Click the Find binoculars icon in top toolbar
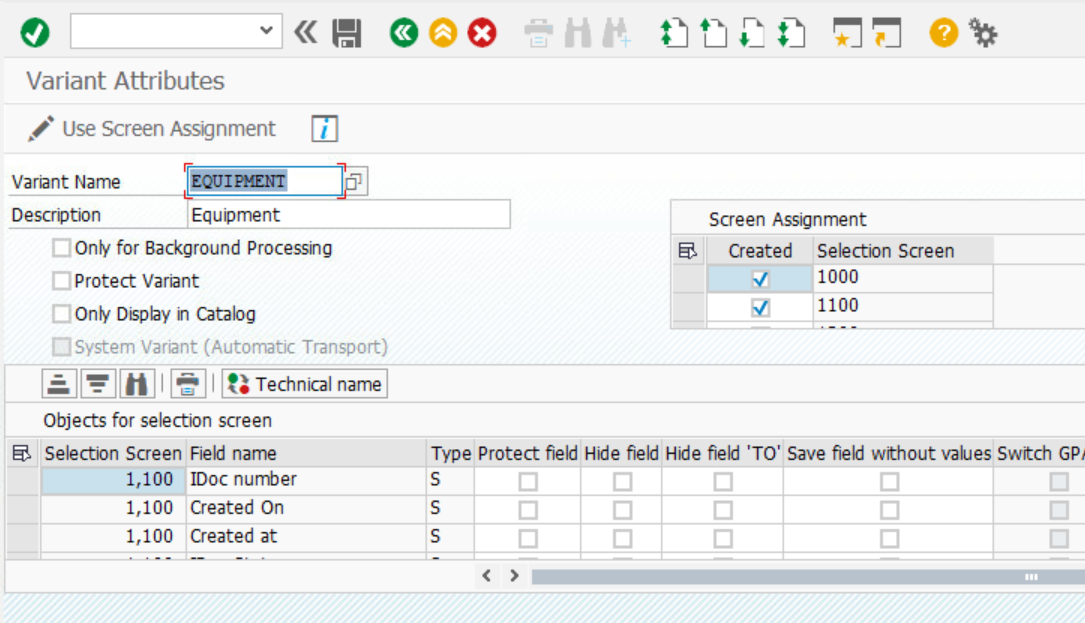1085x623 pixels. [578, 33]
